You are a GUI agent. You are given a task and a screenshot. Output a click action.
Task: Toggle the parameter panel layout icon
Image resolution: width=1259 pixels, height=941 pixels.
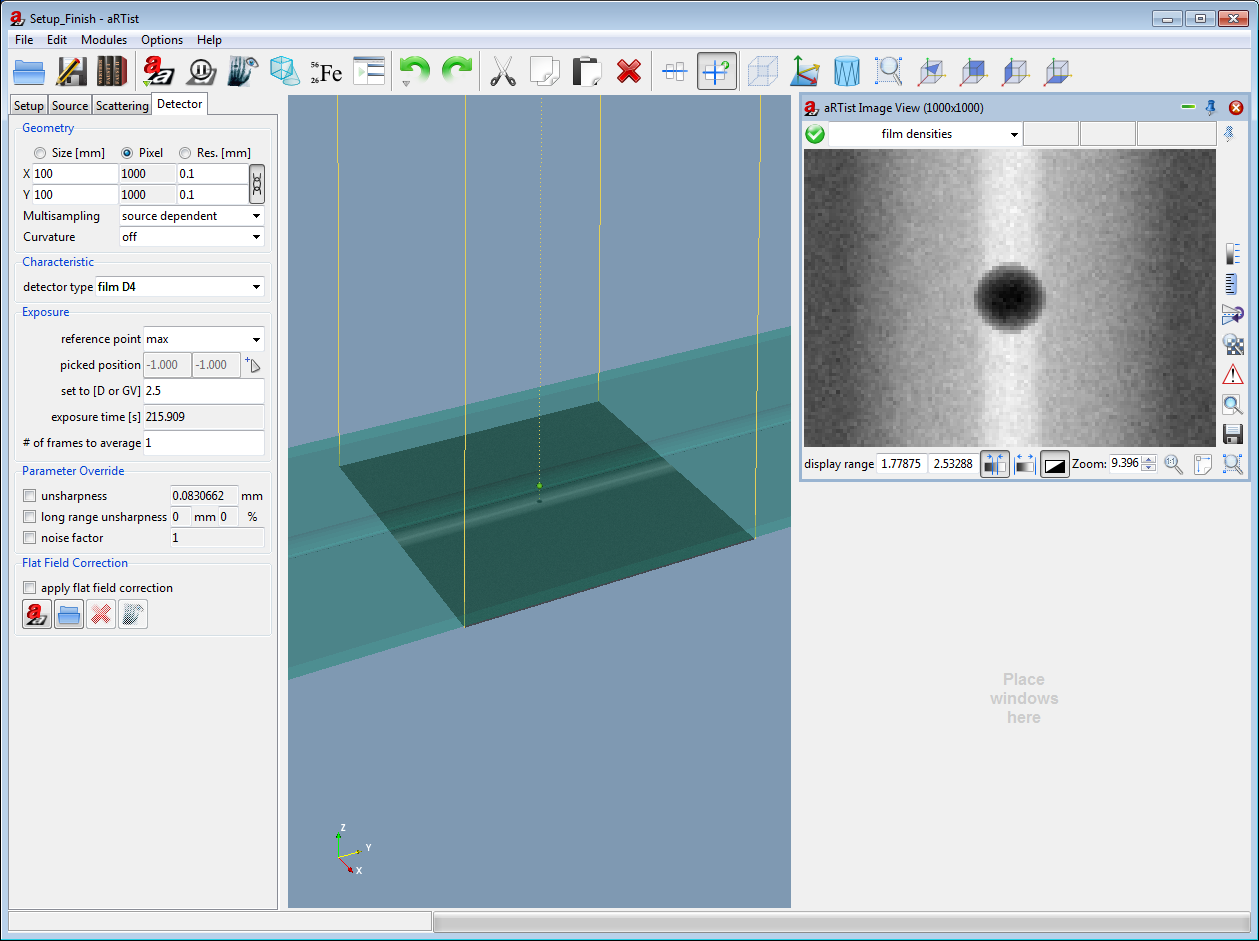369,72
